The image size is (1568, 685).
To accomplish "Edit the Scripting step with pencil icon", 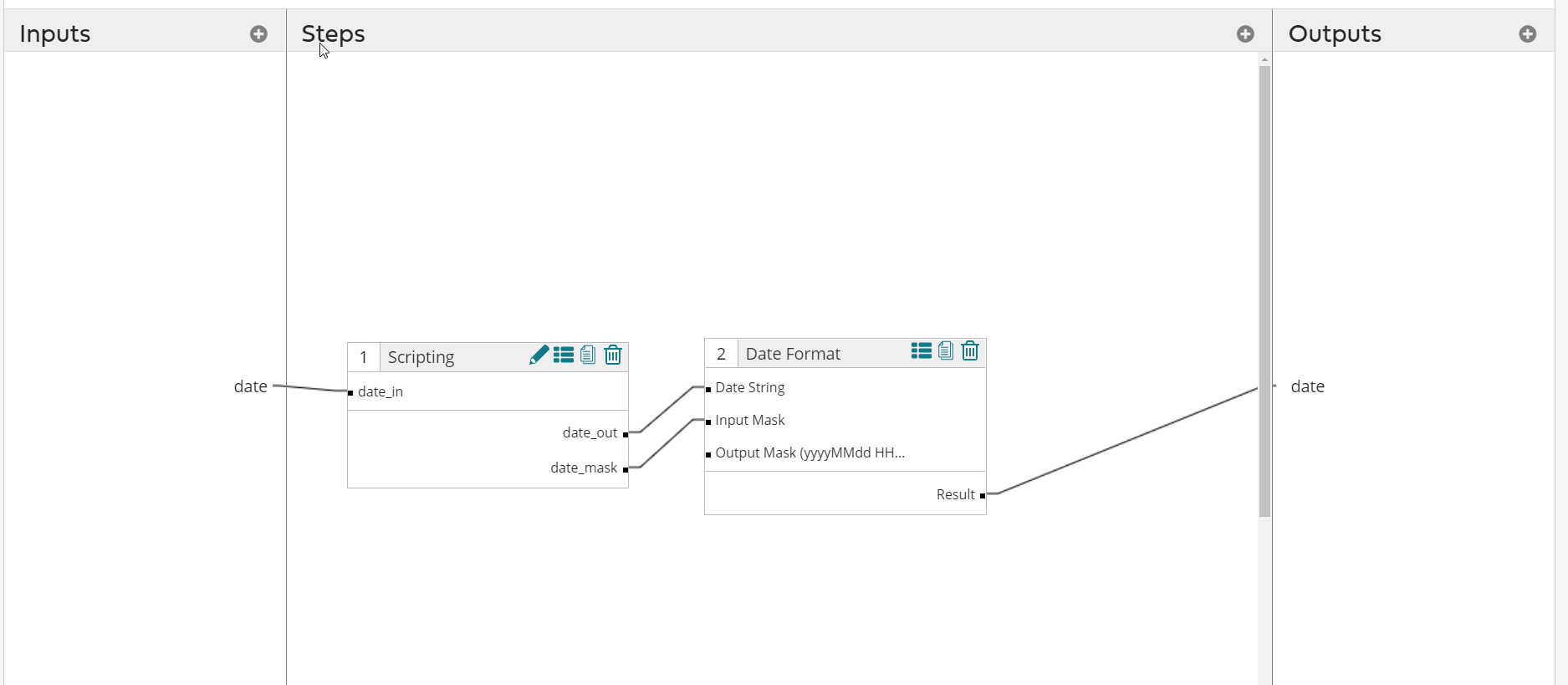I will pos(539,355).
